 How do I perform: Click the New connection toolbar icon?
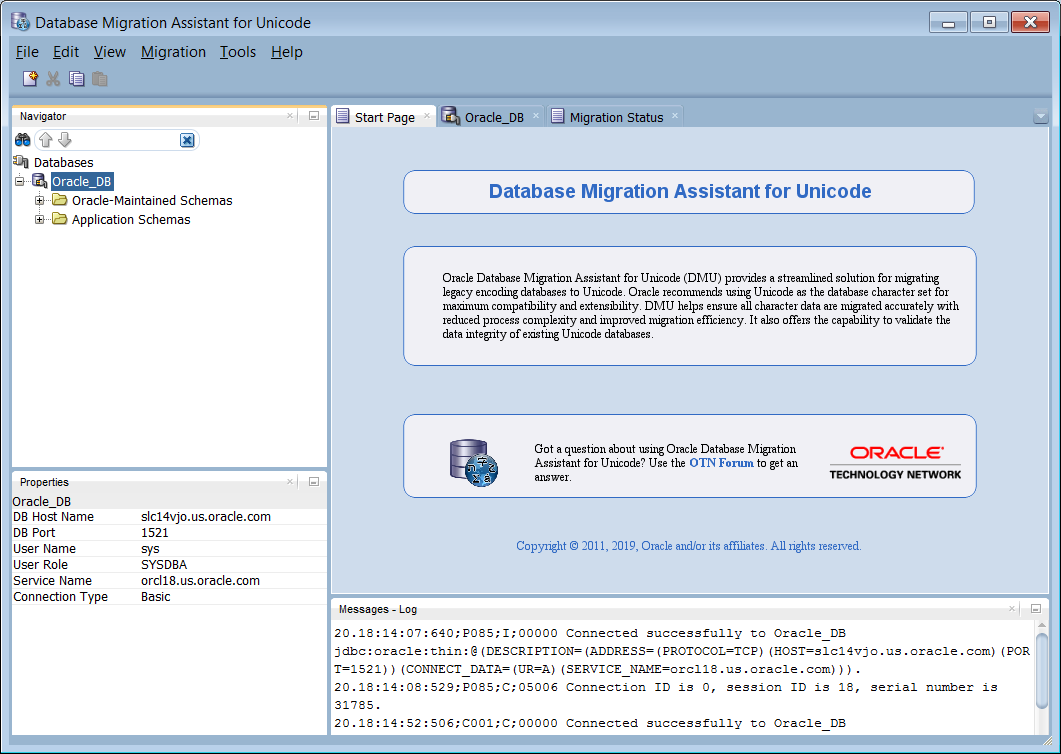tap(30, 79)
